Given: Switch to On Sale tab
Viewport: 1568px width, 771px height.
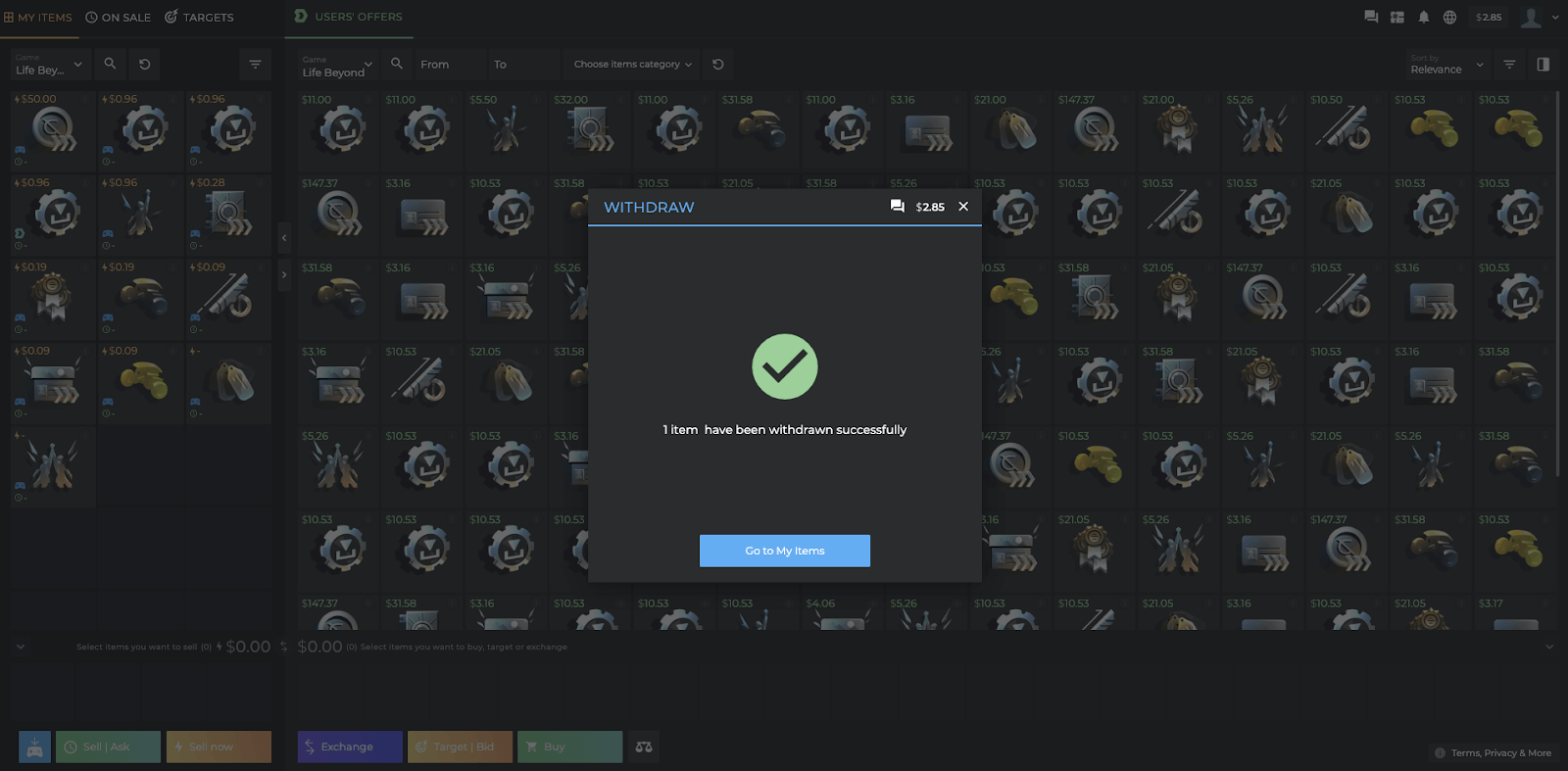Looking at the screenshot, I should (119, 17).
